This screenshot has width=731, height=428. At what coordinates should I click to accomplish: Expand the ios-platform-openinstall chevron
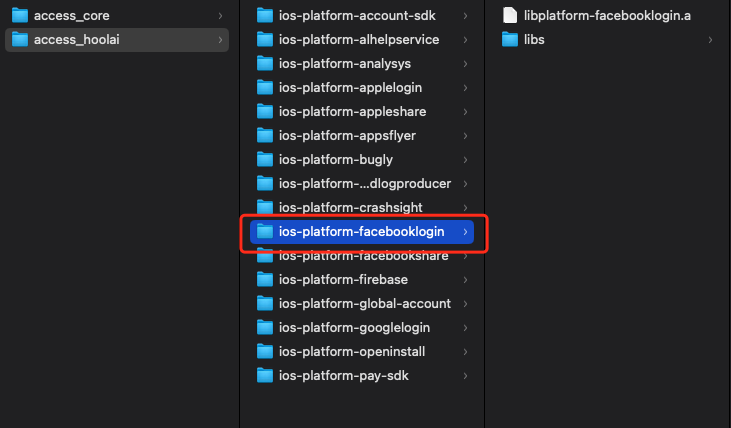465,352
